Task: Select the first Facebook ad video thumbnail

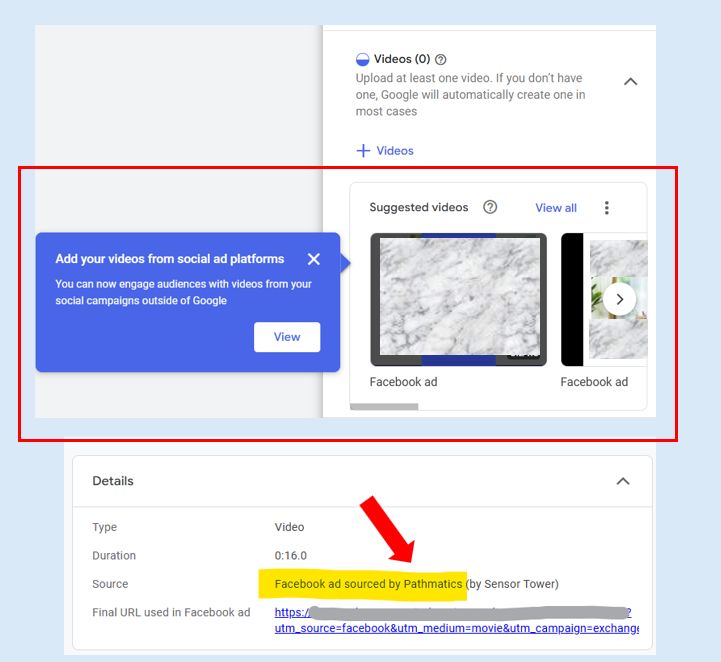Action: (x=458, y=300)
